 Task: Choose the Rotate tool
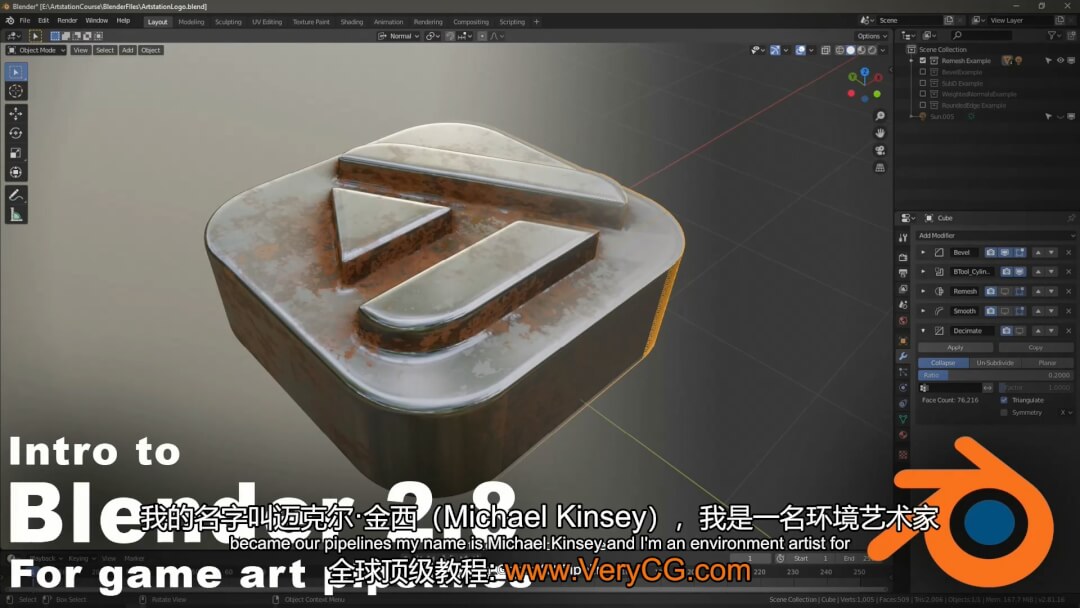coord(16,133)
